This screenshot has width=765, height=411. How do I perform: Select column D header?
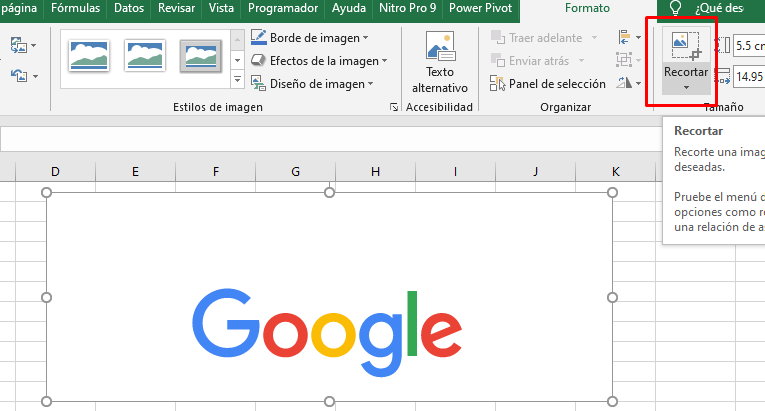click(x=55, y=171)
